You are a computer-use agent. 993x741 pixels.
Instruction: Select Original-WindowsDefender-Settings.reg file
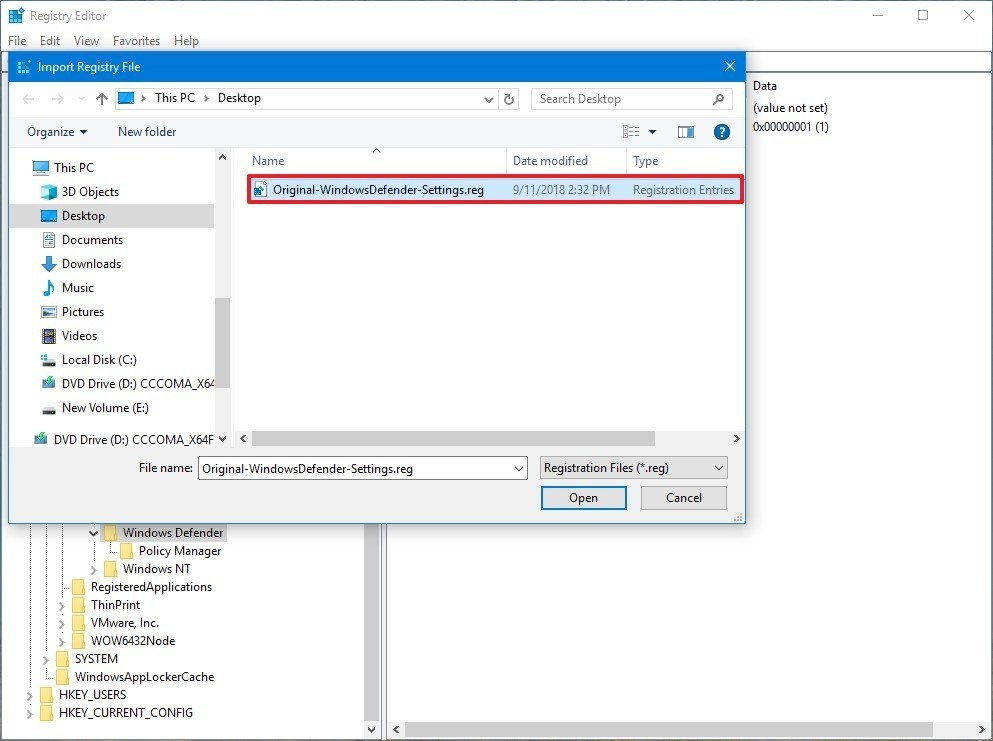495,190
